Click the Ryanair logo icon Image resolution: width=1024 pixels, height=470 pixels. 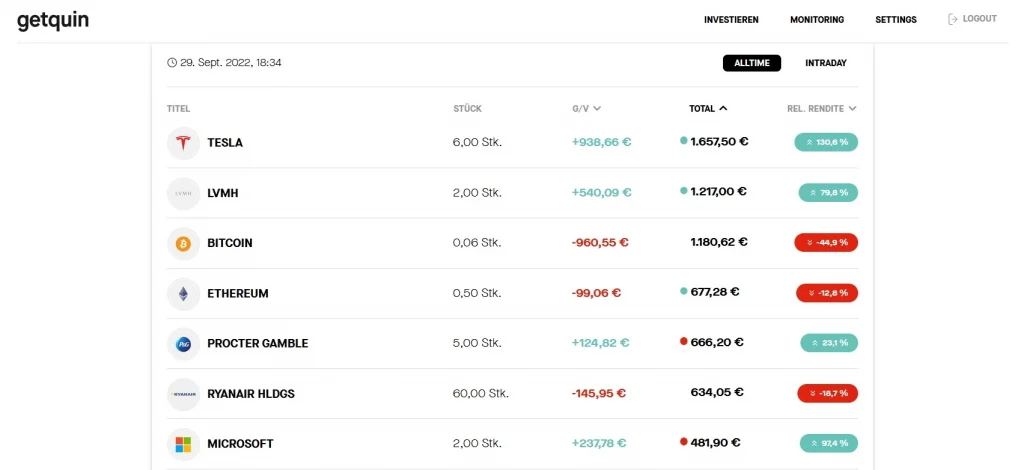pos(183,394)
